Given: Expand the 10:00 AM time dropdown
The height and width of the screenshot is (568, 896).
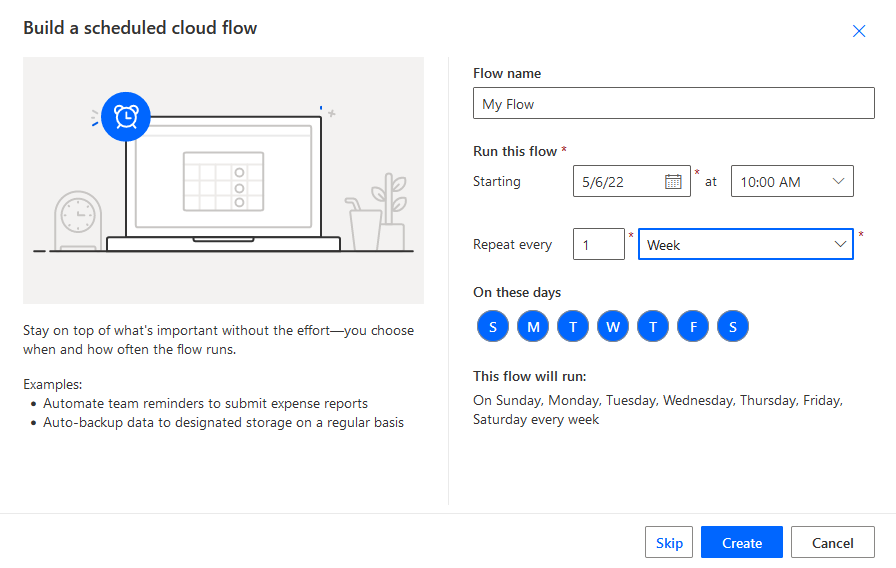Looking at the screenshot, I should (x=792, y=181).
